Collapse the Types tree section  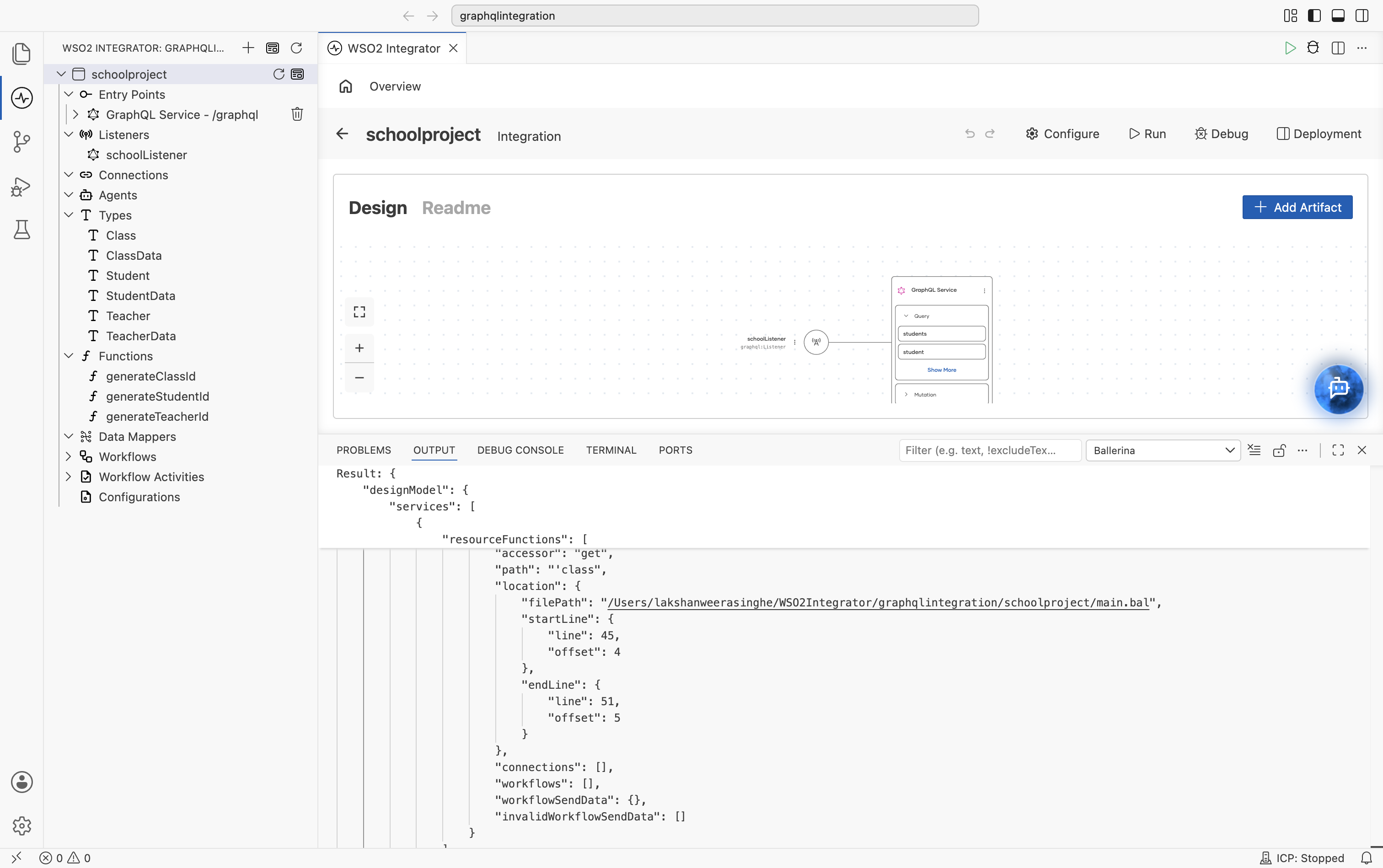tap(68, 214)
